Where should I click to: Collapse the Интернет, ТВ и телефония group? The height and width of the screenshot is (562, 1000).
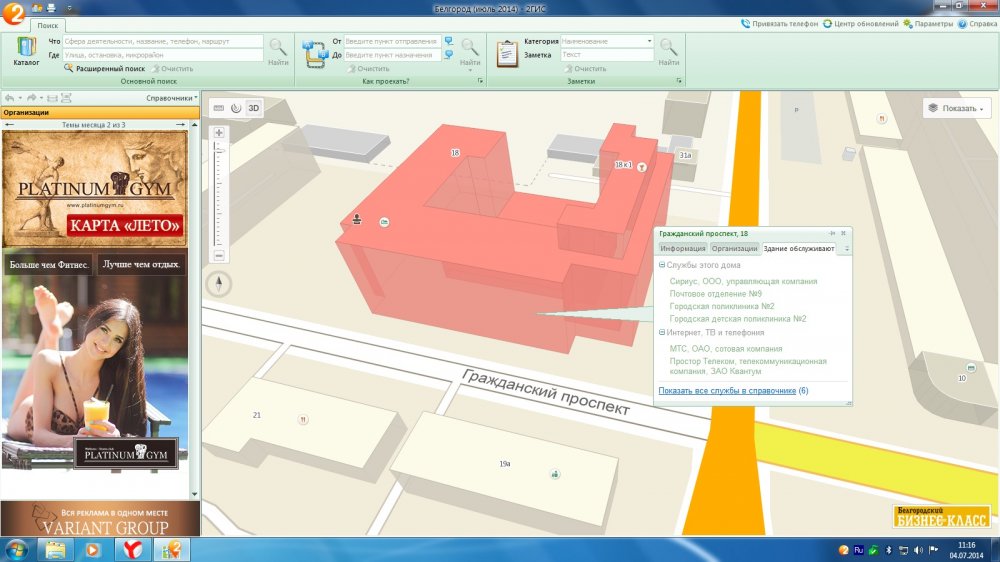[x=662, y=332]
